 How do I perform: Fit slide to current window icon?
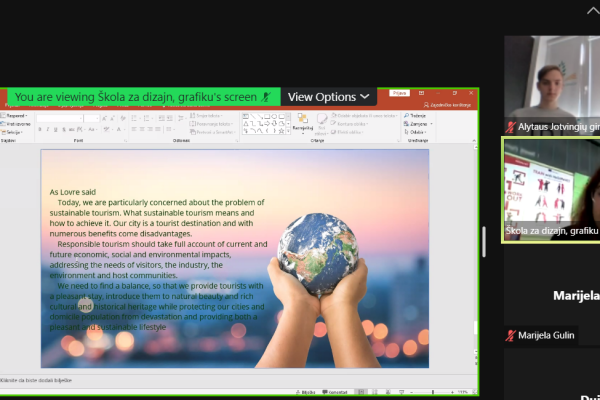click(x=475, y=392)
